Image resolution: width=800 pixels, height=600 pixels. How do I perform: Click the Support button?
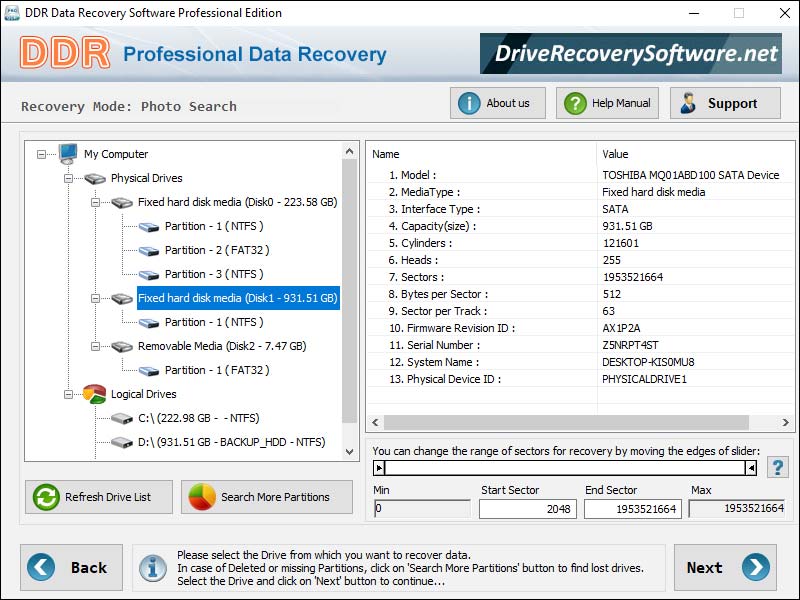725,103
